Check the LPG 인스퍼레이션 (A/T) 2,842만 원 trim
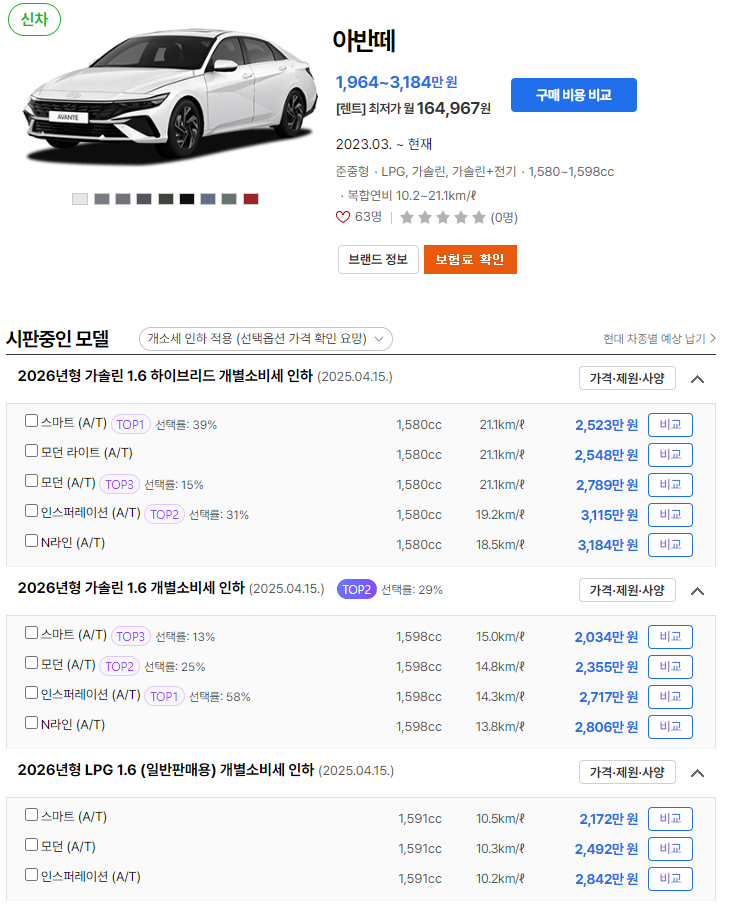The width and height of the screenshot is (733, 904). 31,875
